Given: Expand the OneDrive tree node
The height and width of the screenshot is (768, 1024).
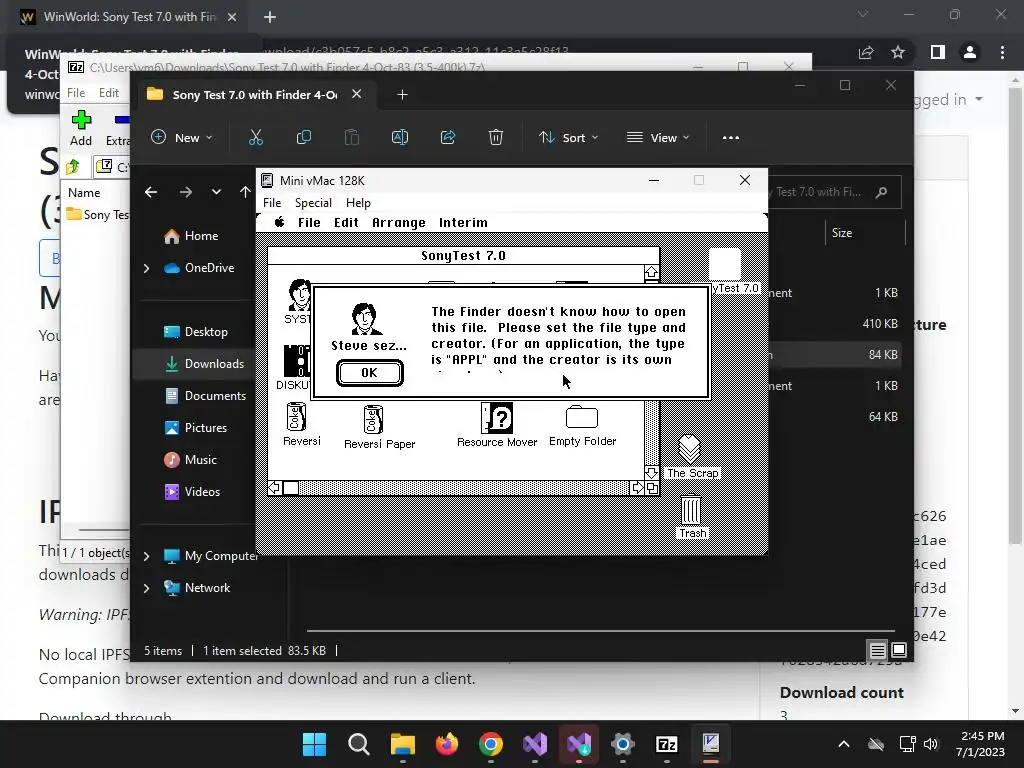Looking at the screenshot, I should [x=146, y=268].
